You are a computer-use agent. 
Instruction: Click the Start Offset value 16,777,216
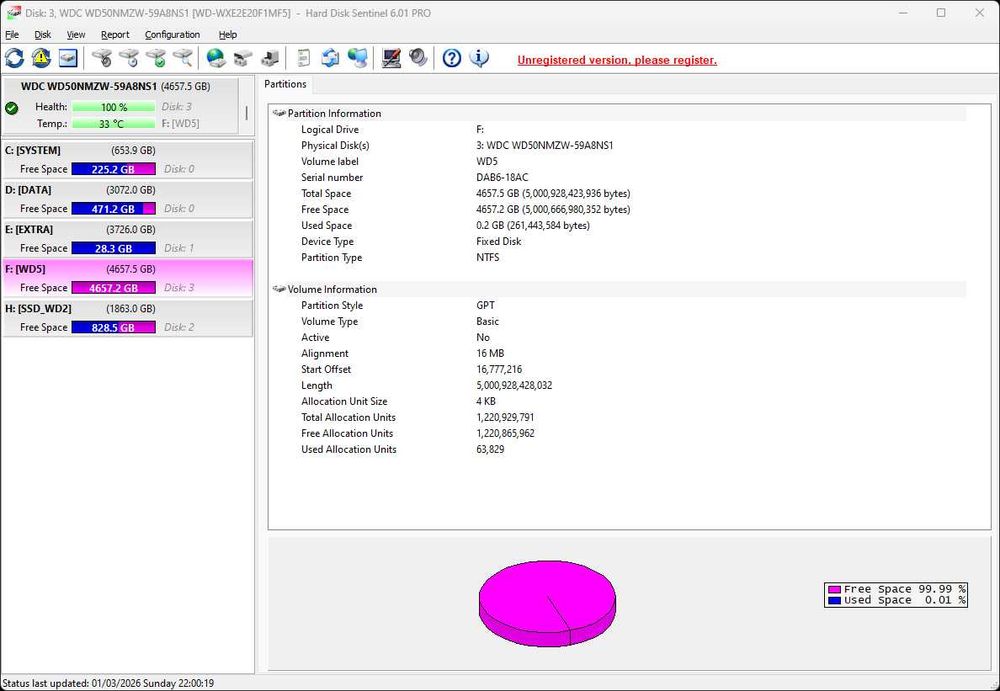(x=499, y=369)
